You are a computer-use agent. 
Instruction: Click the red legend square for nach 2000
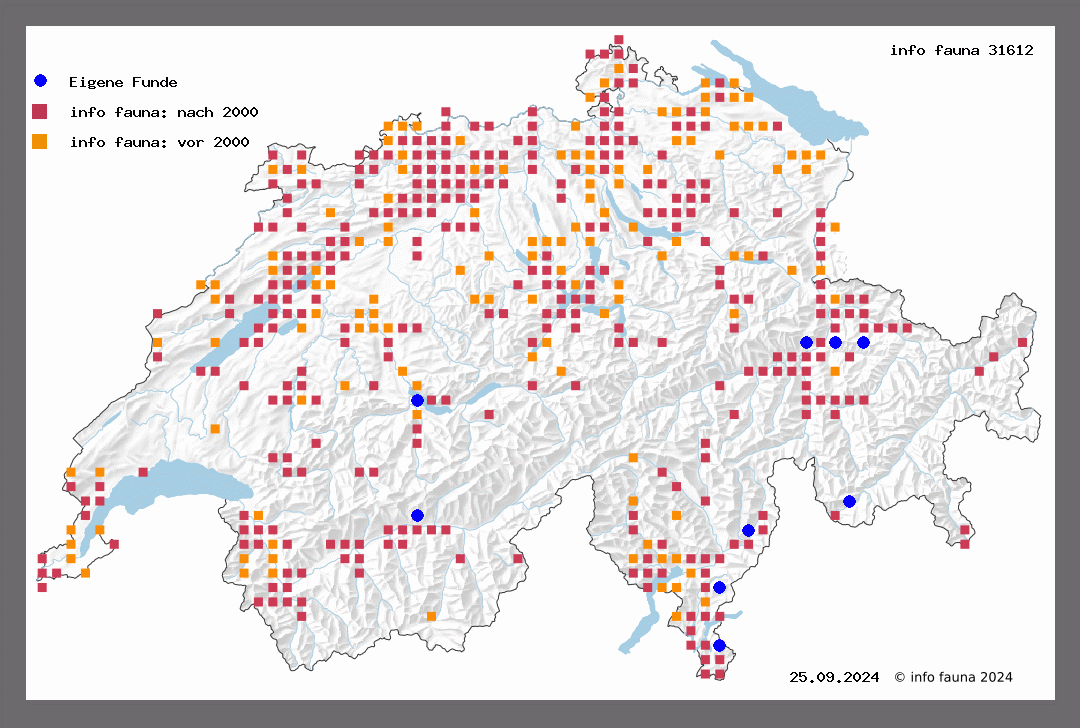(40, 111)
